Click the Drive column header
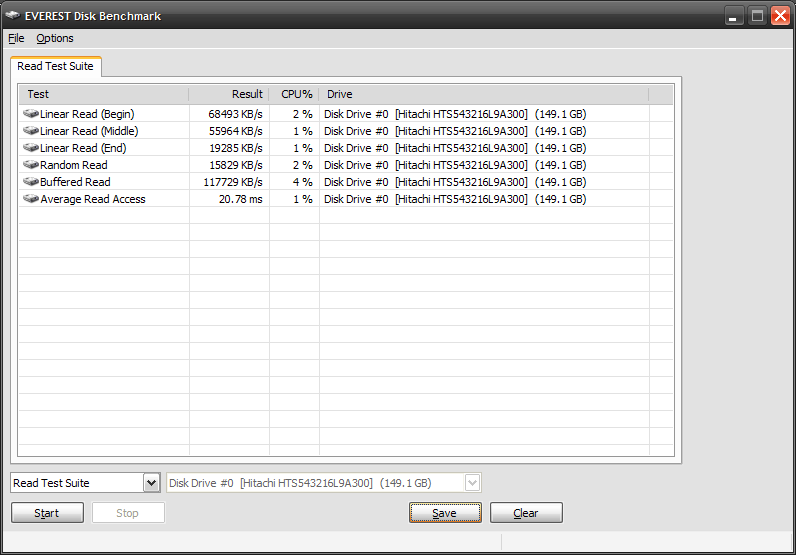 pos(484,94)
